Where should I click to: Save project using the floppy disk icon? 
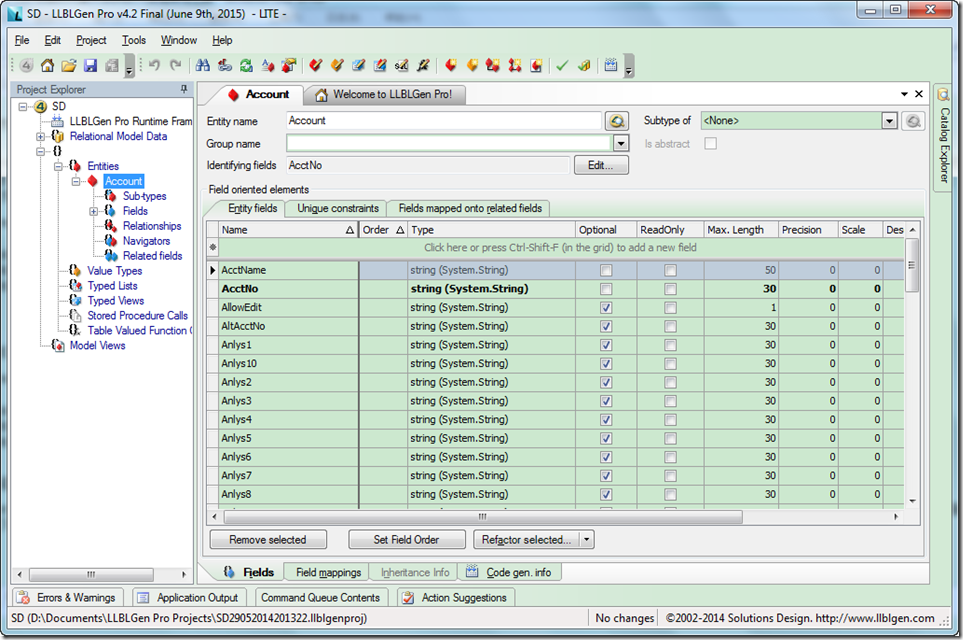(90, 65)
